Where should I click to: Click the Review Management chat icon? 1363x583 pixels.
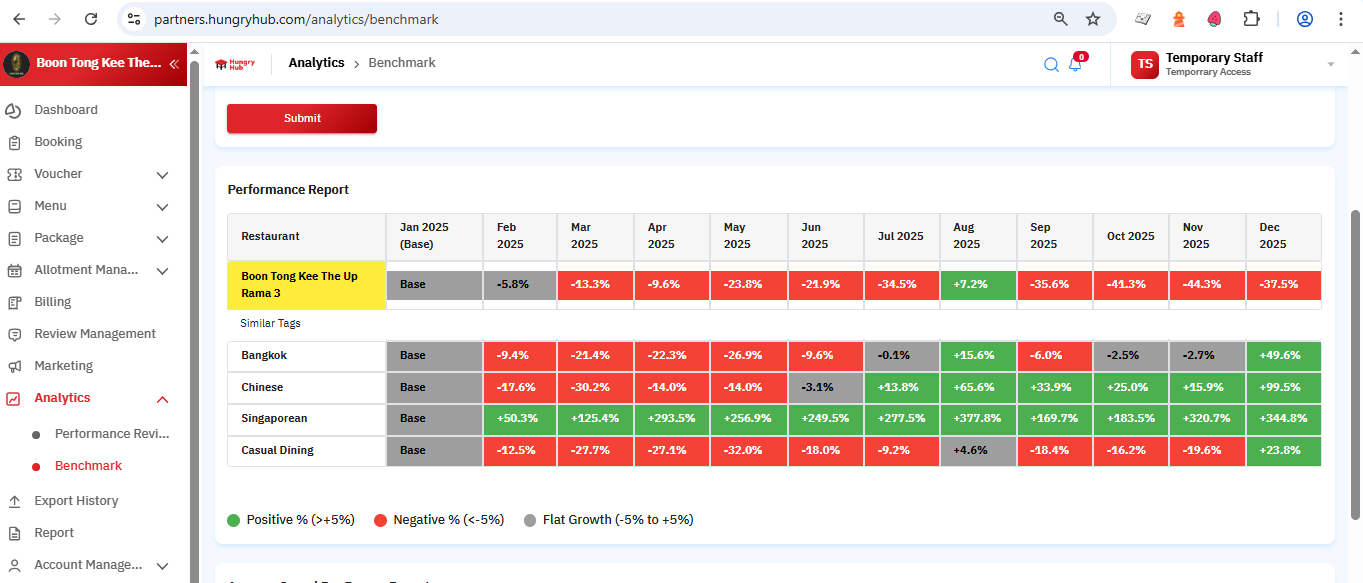click(14, 334)
